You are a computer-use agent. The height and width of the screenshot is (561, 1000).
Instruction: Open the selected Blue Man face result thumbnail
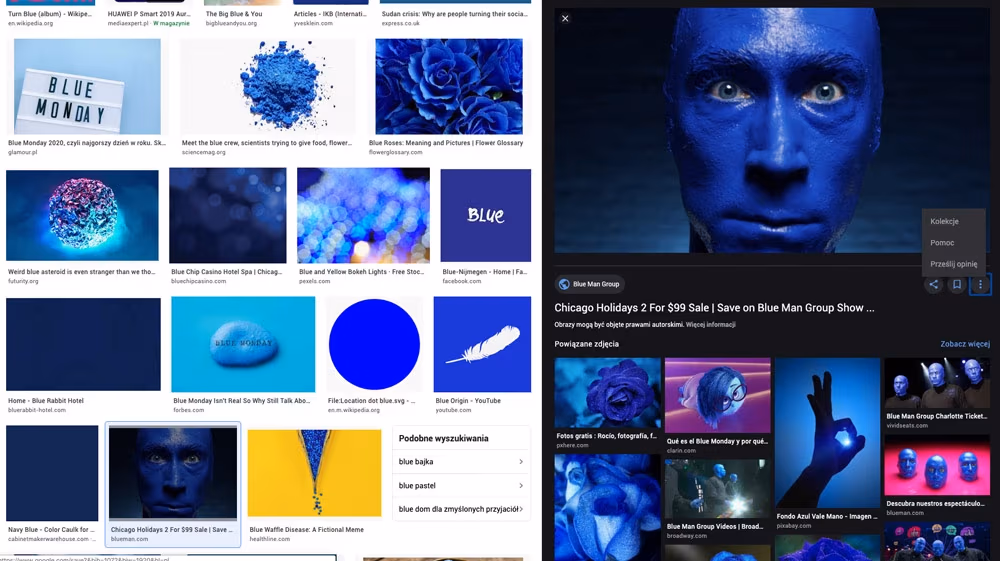tap(173, 473)
